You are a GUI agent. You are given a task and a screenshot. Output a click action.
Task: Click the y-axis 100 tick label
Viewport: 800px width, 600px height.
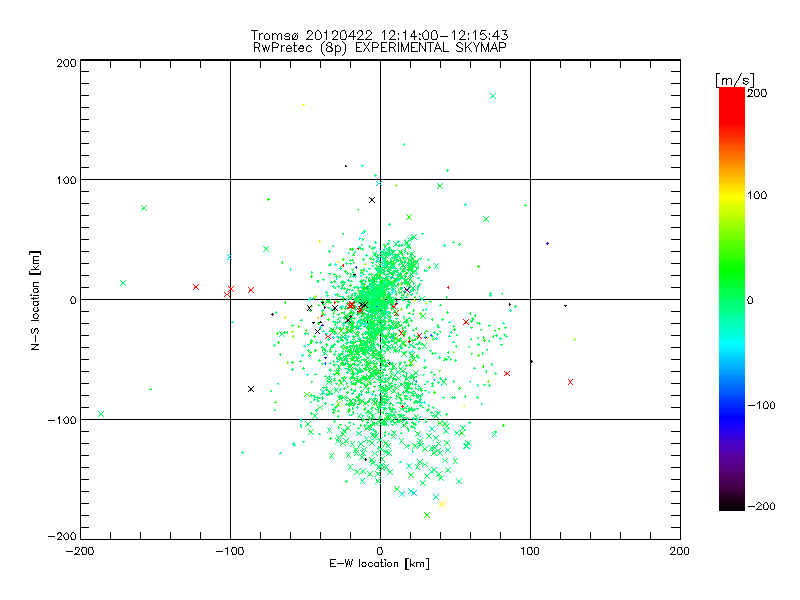(x=66, y=180)
